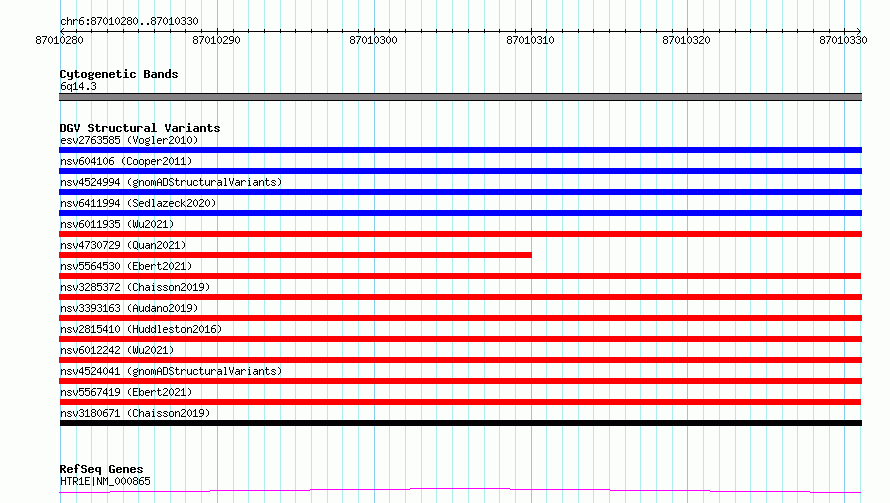This screenshot has width=890, height=503.
Task: Click the chr6:87010280..87010330 region label
Action: click(x=129, y=21)
